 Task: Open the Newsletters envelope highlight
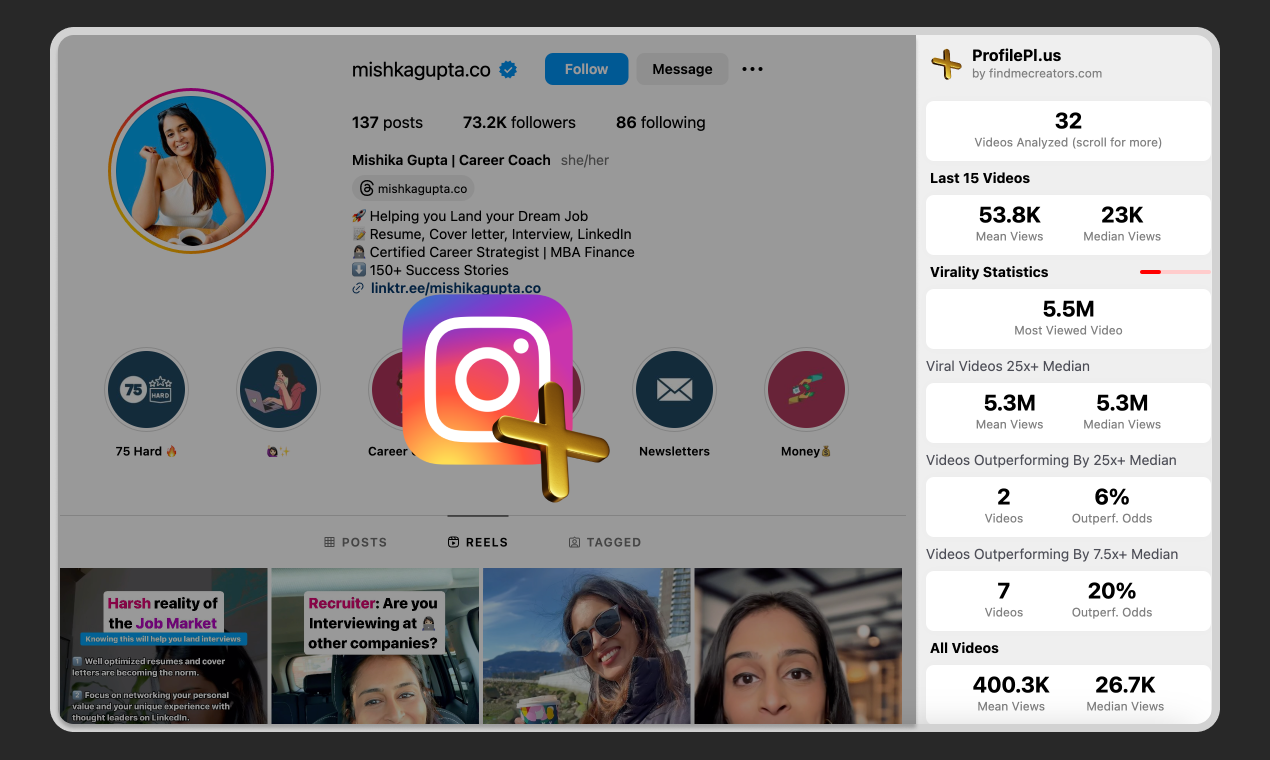(x=674, y=389)
